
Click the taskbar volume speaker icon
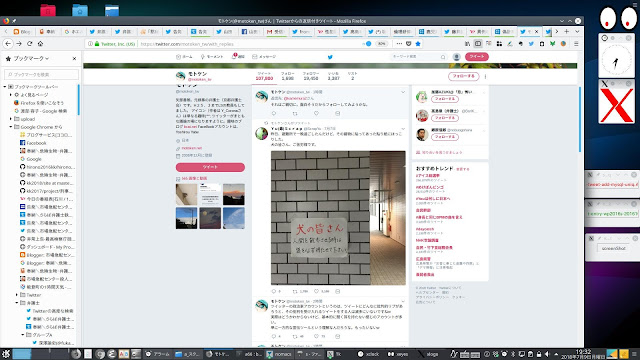tap(547, 354)
